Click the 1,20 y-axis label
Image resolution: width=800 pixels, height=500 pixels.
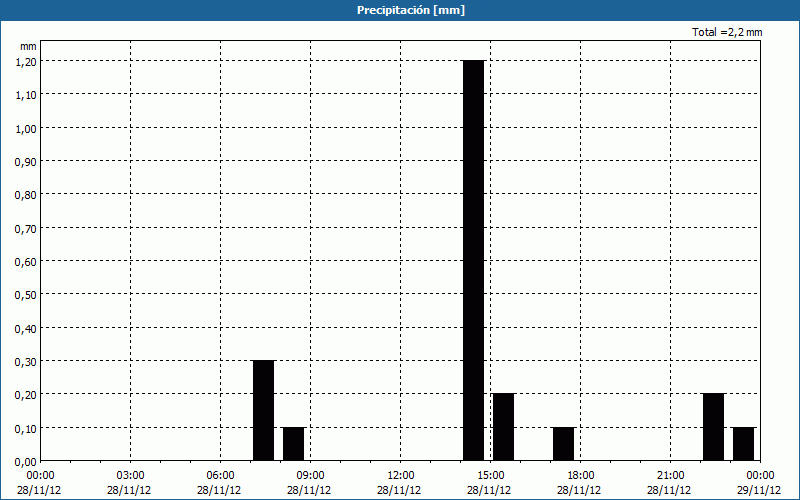26,61
